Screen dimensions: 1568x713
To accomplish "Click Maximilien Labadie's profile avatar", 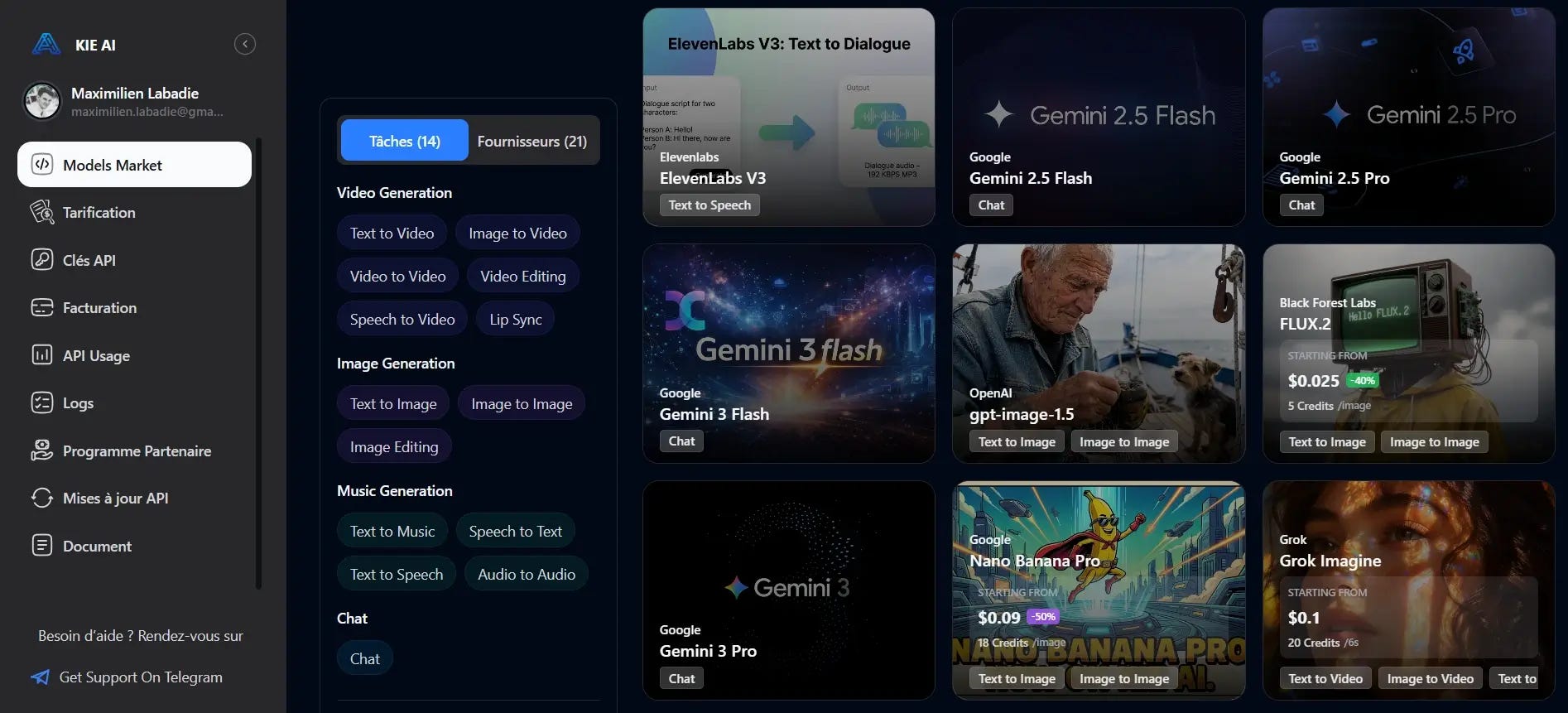I will tap(42, 101).
